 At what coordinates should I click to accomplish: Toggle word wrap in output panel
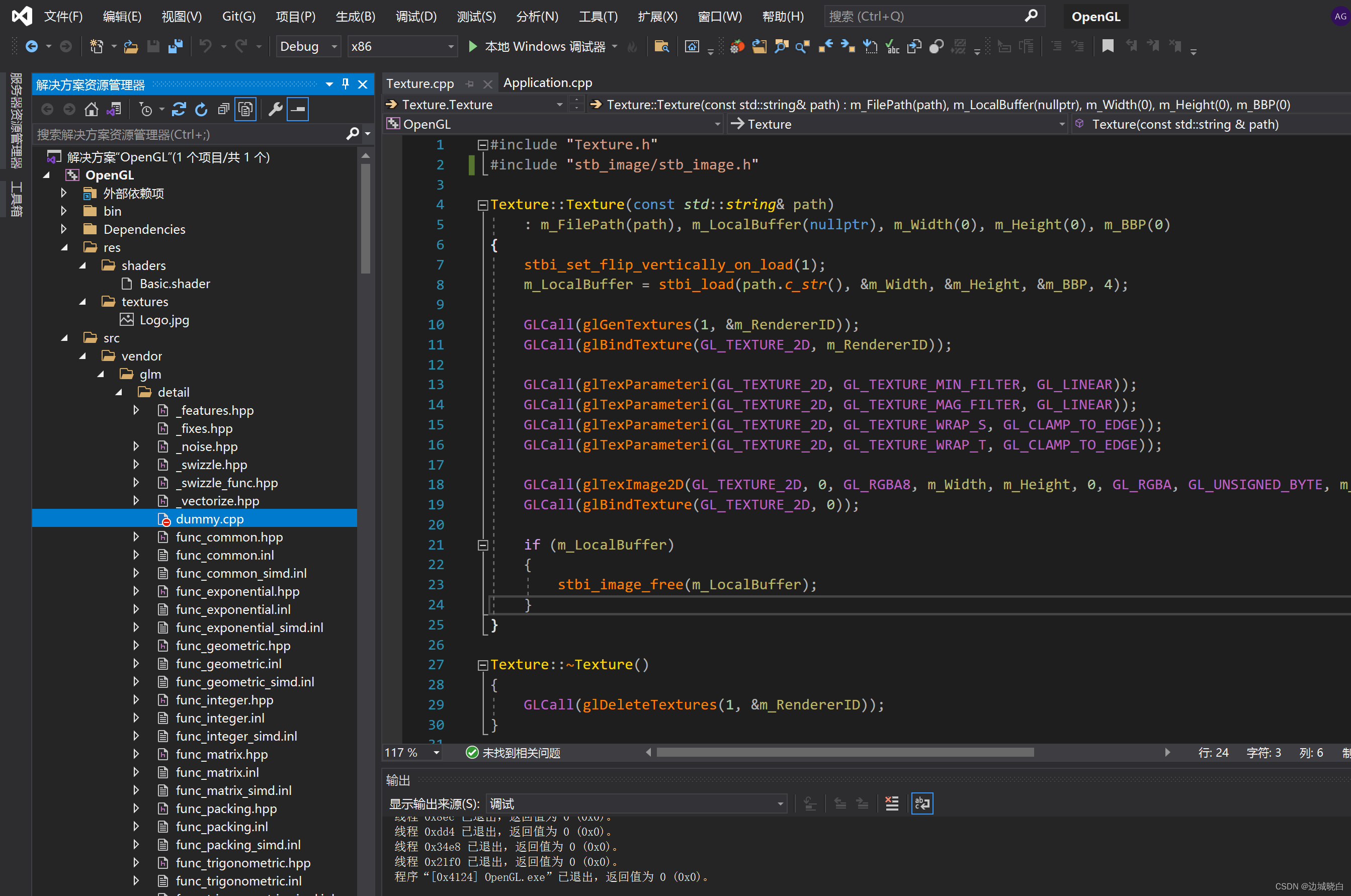click(922, 803)
